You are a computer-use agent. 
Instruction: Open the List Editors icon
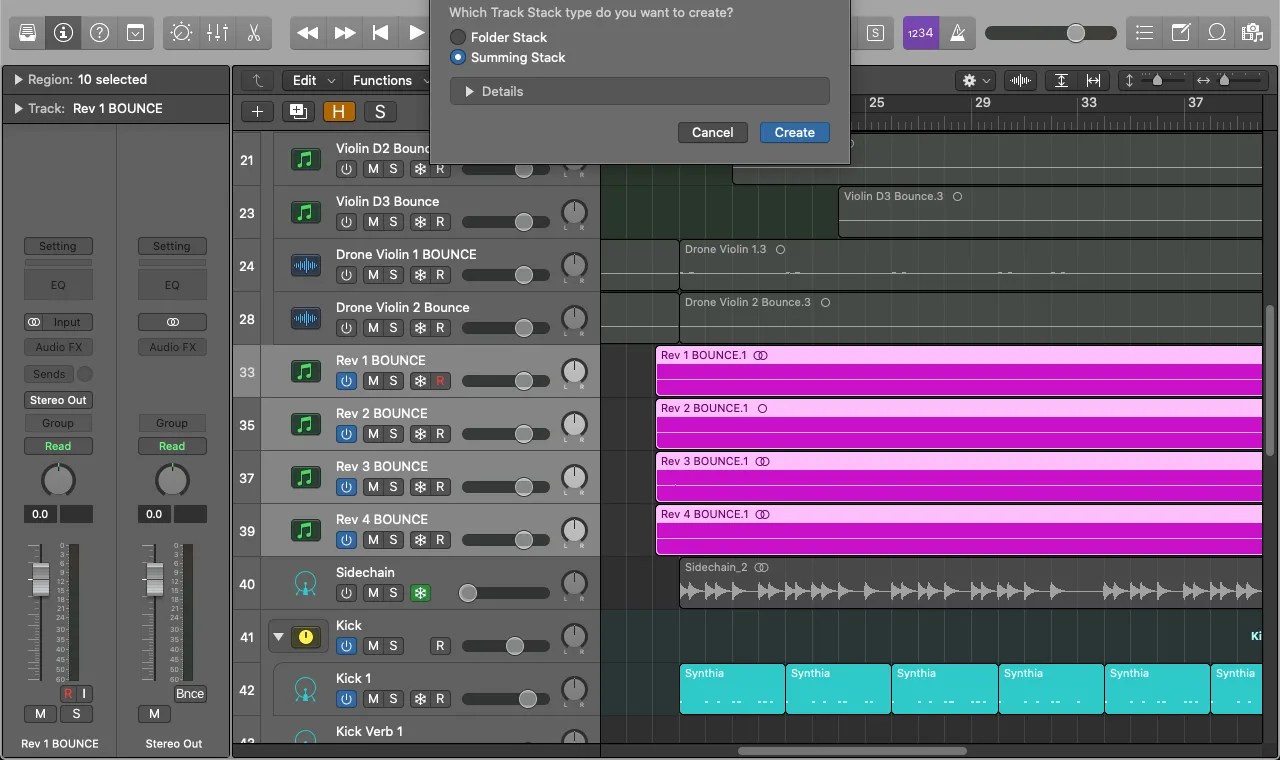pyautogui.click(x=1144, y=33)
